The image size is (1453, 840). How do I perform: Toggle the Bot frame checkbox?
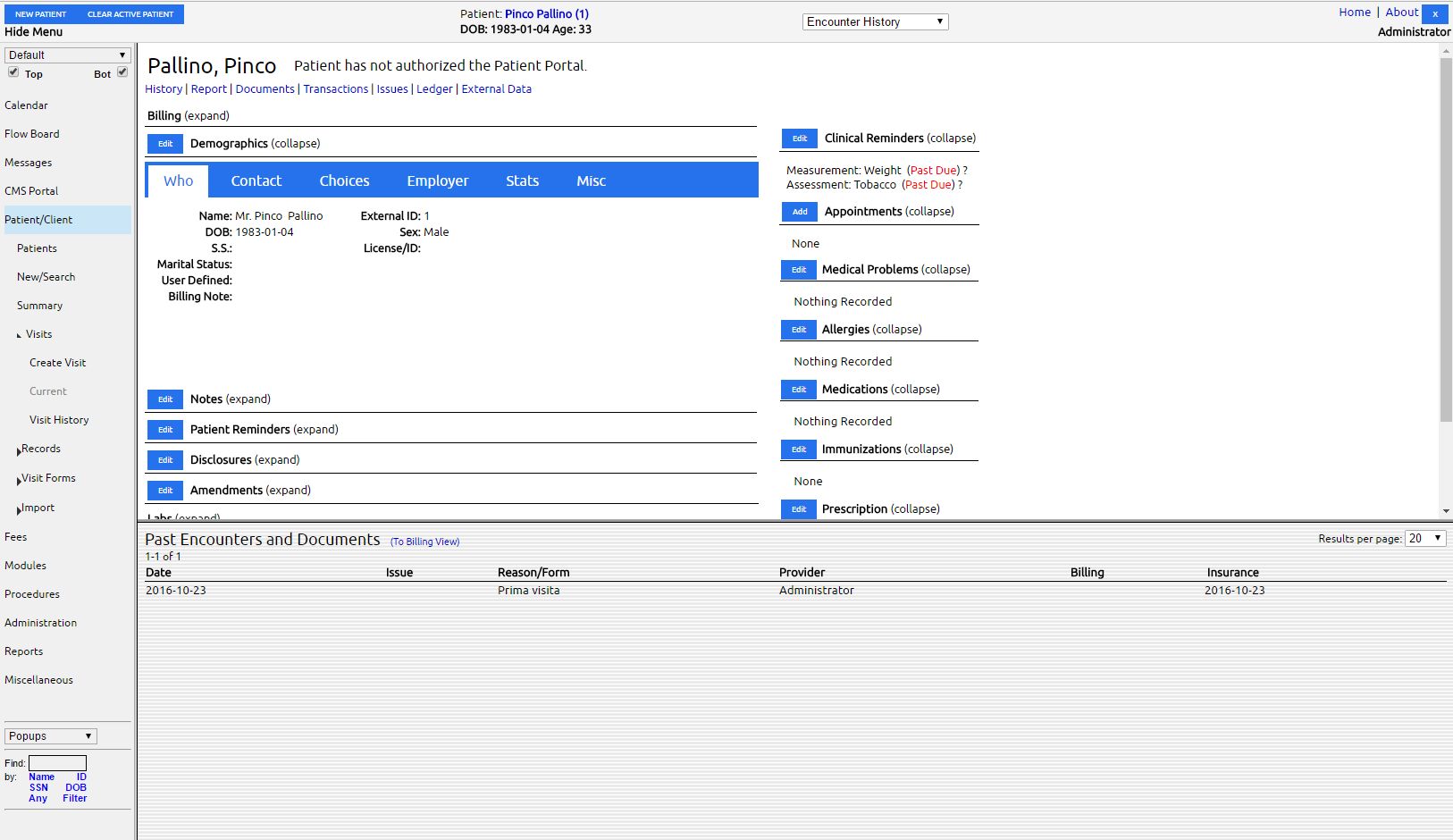122,72
